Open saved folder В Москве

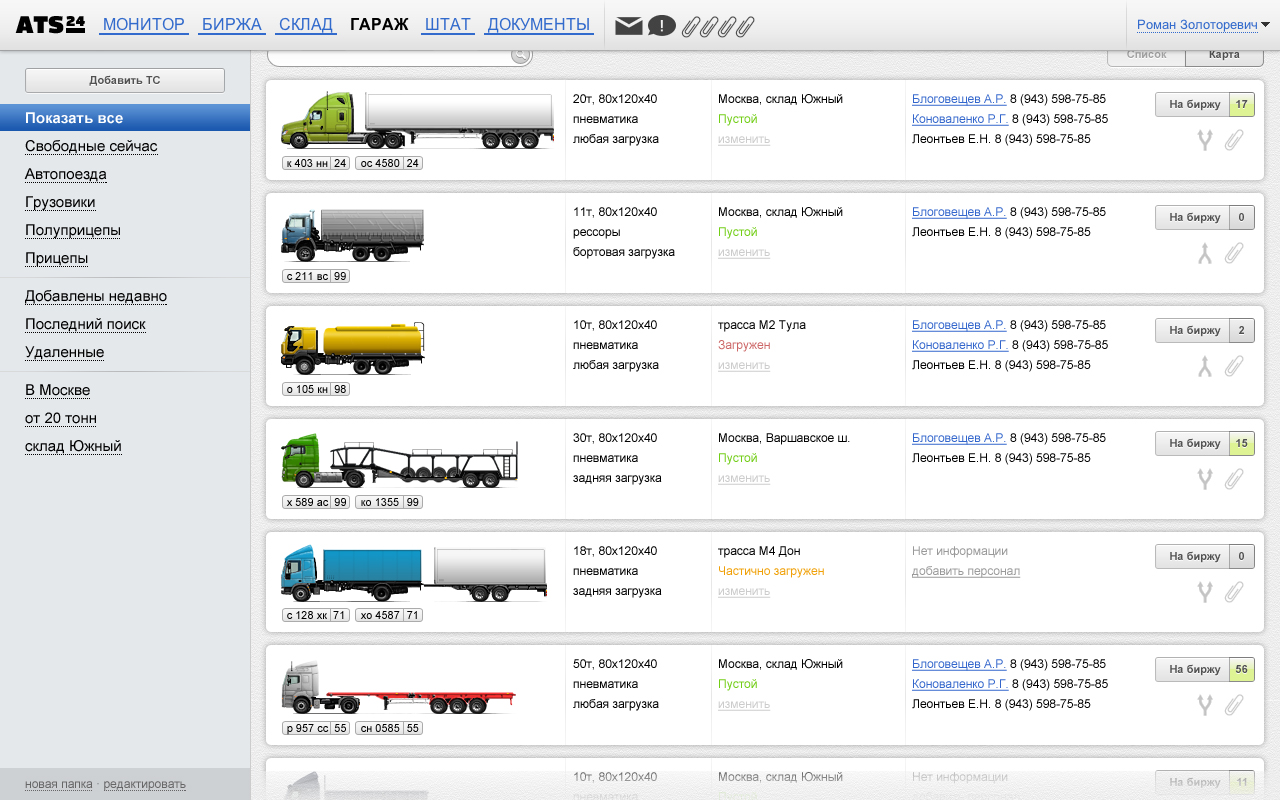coord(58,390)
